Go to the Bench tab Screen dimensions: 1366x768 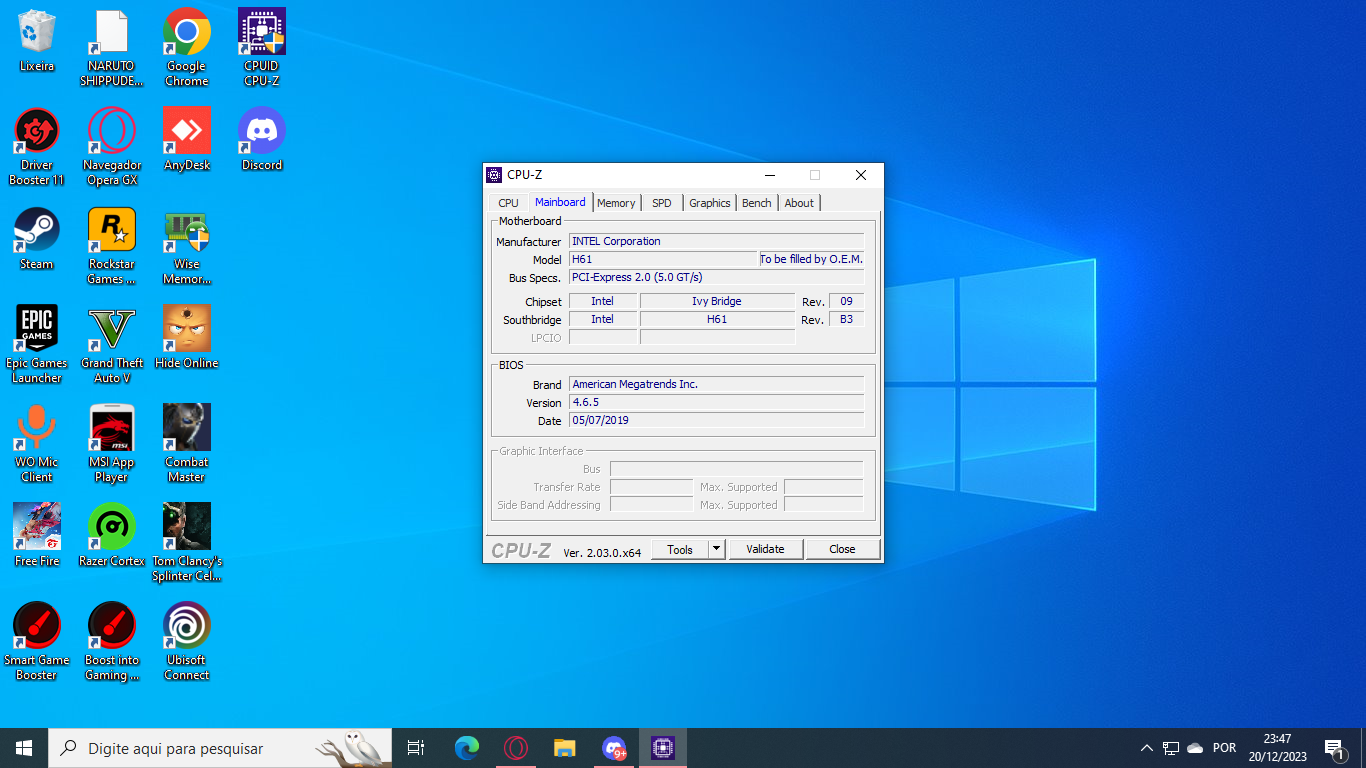pyautogui.click(x=757, y=203)
